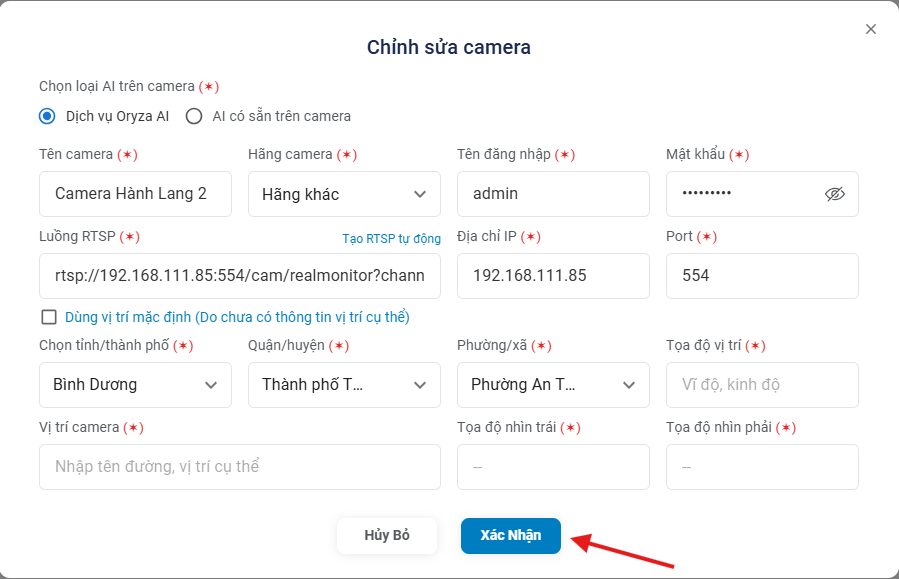Focus the Tên camera input field
This screenshot has height=579, width=899.
135,194
